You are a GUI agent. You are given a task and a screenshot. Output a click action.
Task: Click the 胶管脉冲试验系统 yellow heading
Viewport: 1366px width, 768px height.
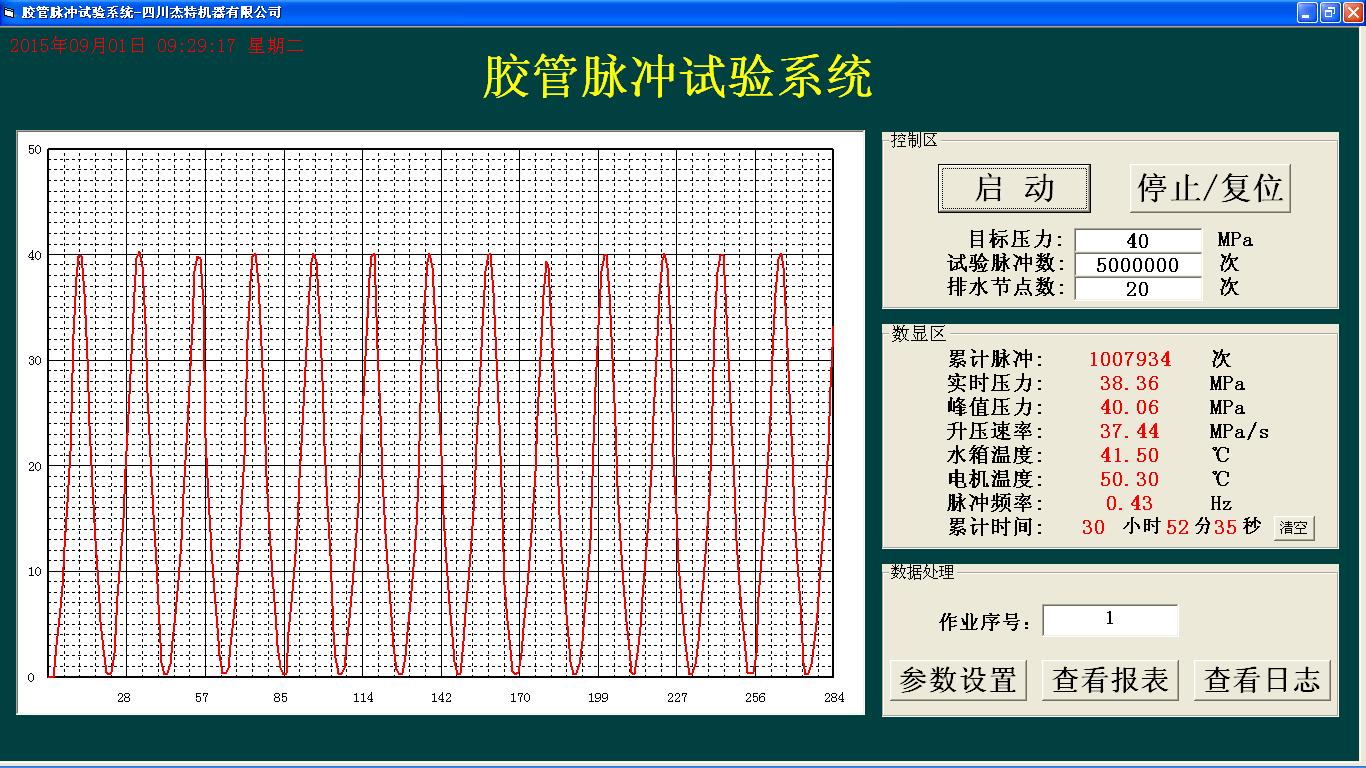tap(678, 77)
